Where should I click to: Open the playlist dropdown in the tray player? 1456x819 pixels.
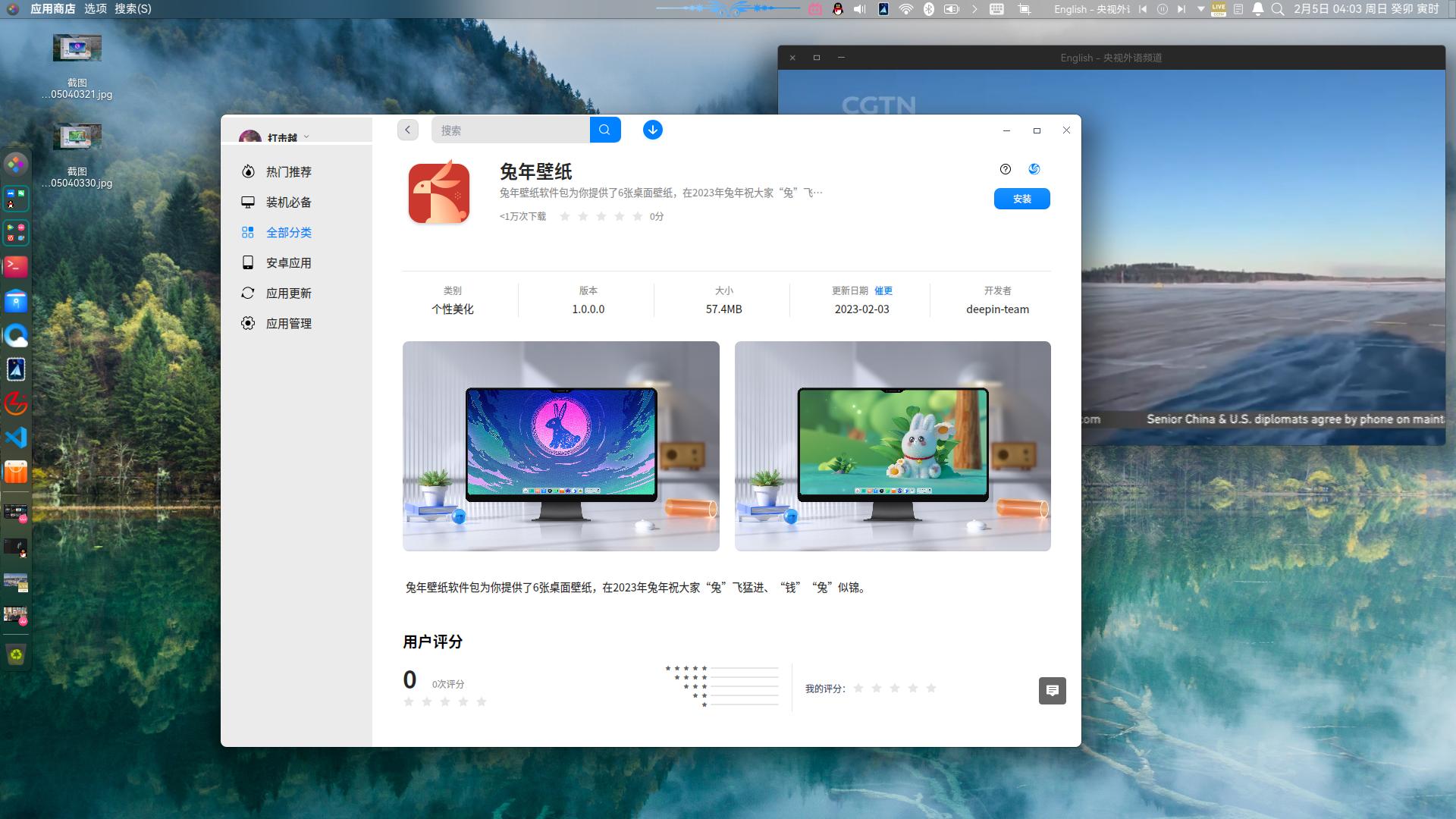click(x=1200, y=10)
